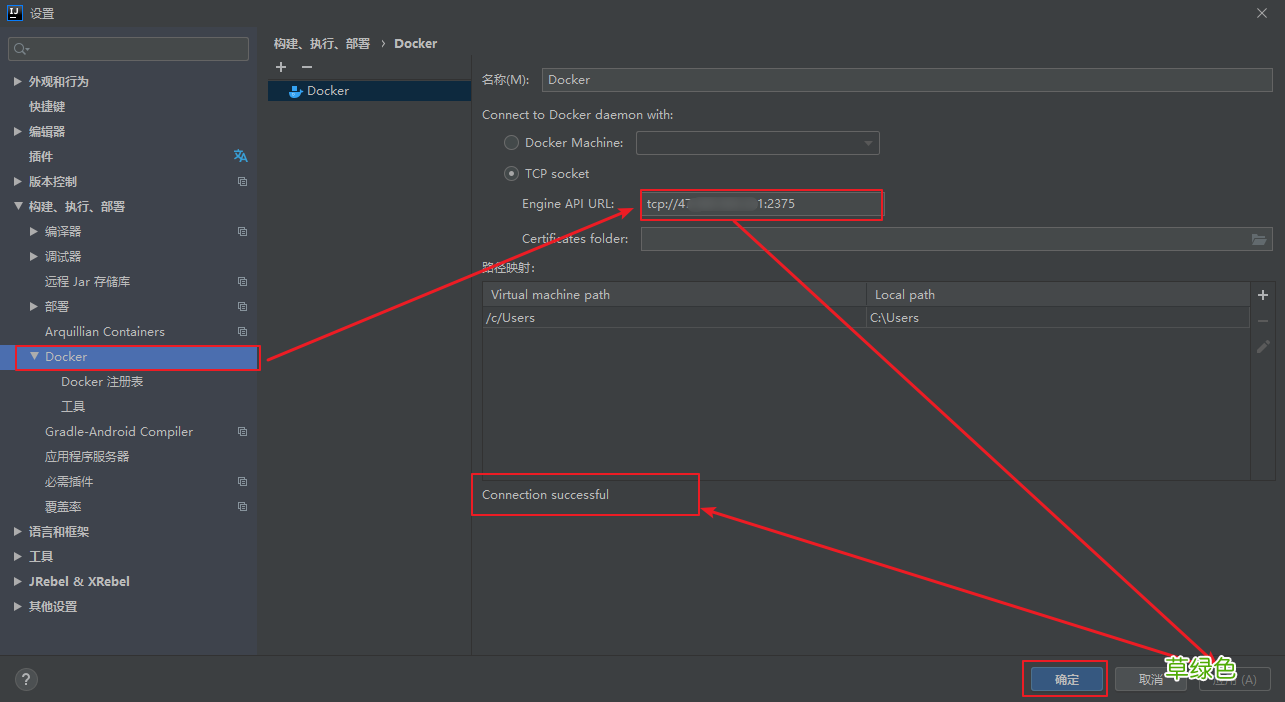The height and width of the screenshot is (702, 1285).
Task: Open help with the question mark icon
Action: [x=26, y=679]
